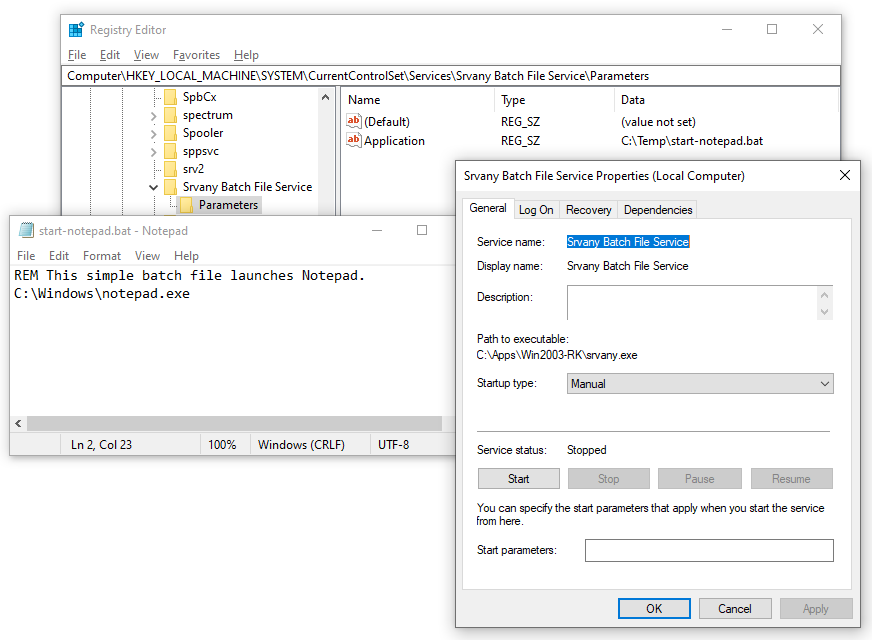Screen dimensions: 872x640
Task: Click Cancel in the Properties dialog
Action: 735,609
